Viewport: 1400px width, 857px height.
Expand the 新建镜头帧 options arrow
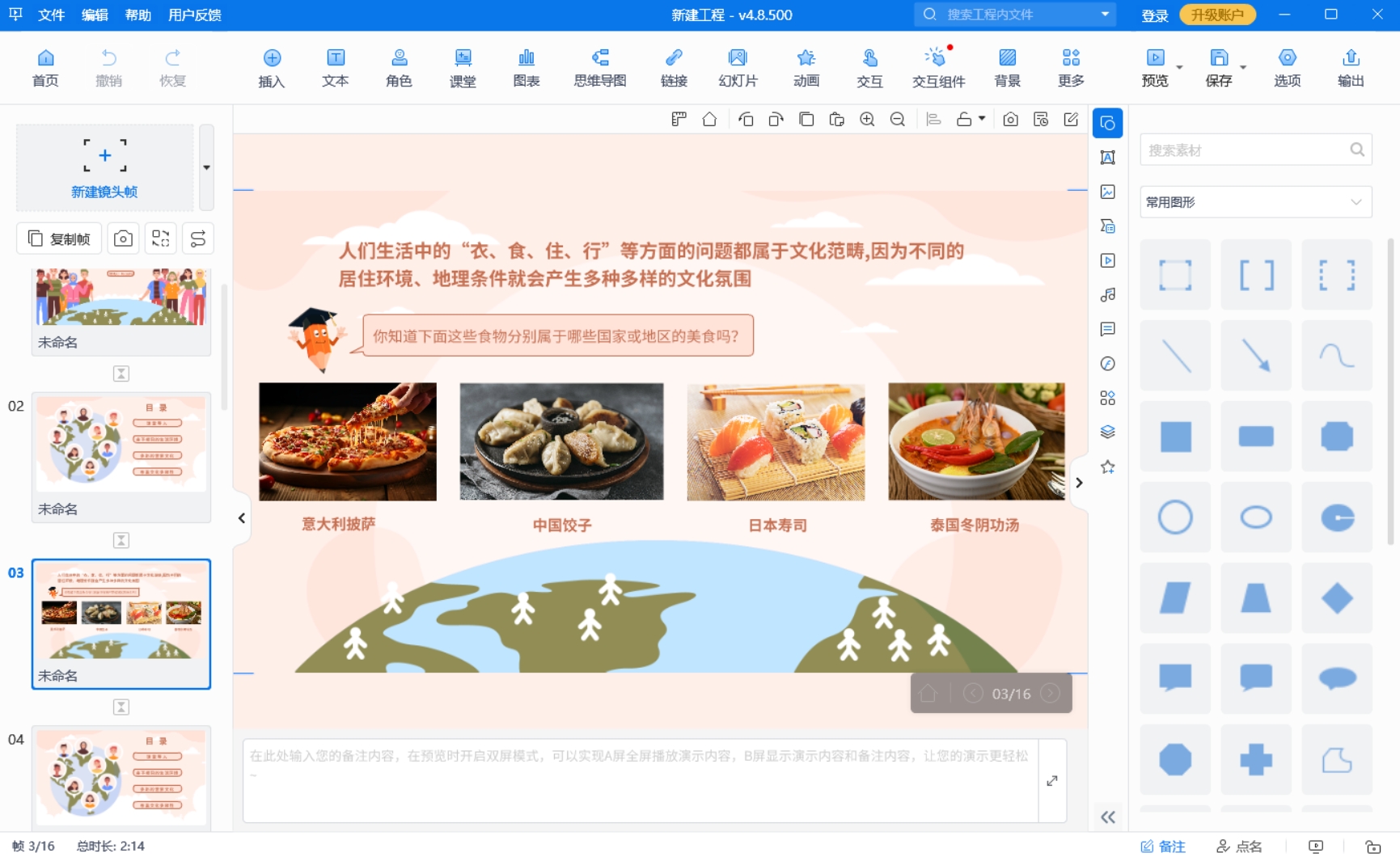click(206, 167)
